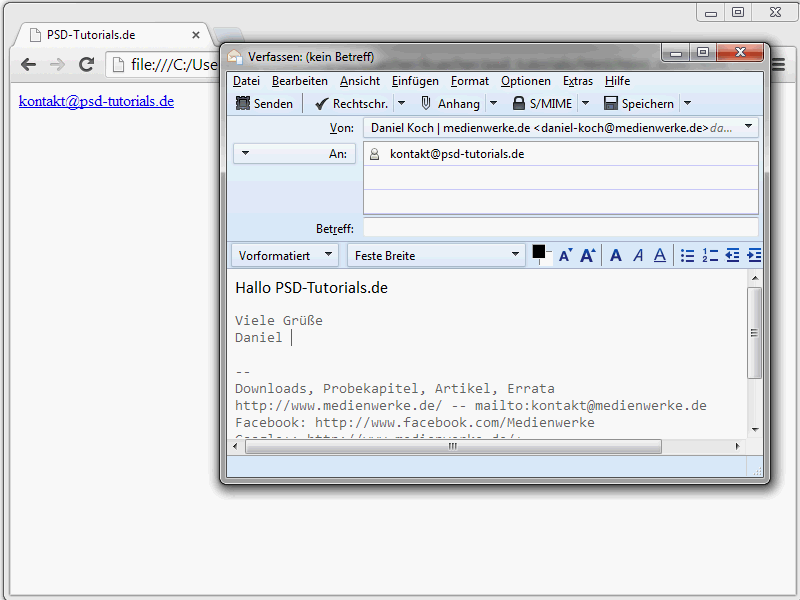Image resolution: width=800 pixels, height=600 pixels.
Task: Toggle italic formatting
Action: (x=638, y=255)
